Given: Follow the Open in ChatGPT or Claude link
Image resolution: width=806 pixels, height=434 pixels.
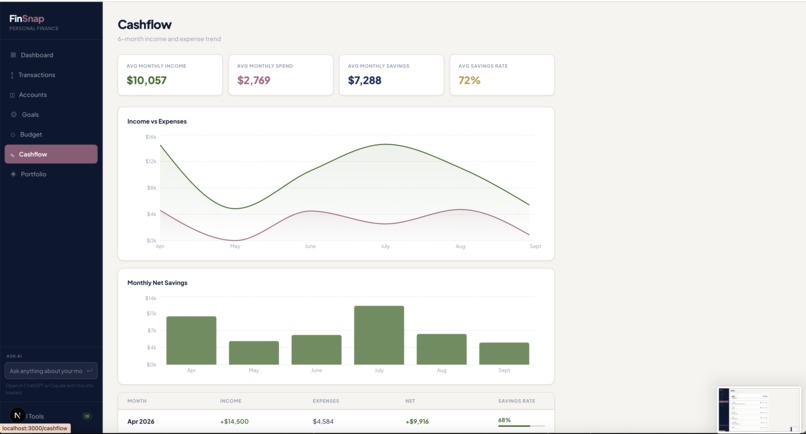Looking at the screenshot, I should point(49,389).
